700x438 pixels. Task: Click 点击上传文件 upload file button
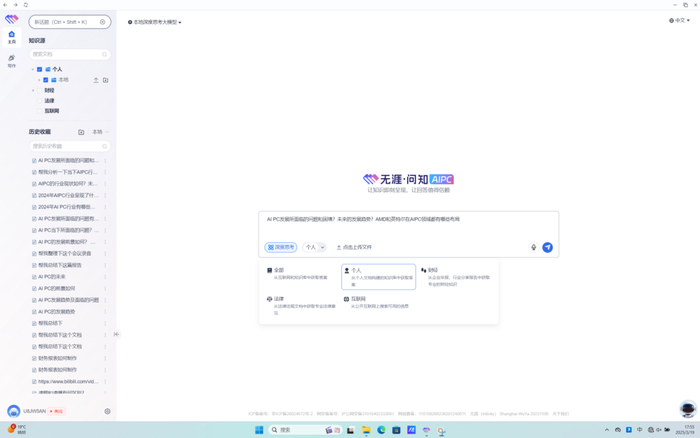pos(354,247)
